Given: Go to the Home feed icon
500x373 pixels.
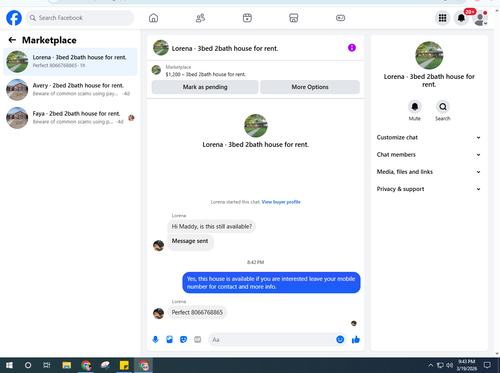Looking at the screenshot, I should coord(153,18).
